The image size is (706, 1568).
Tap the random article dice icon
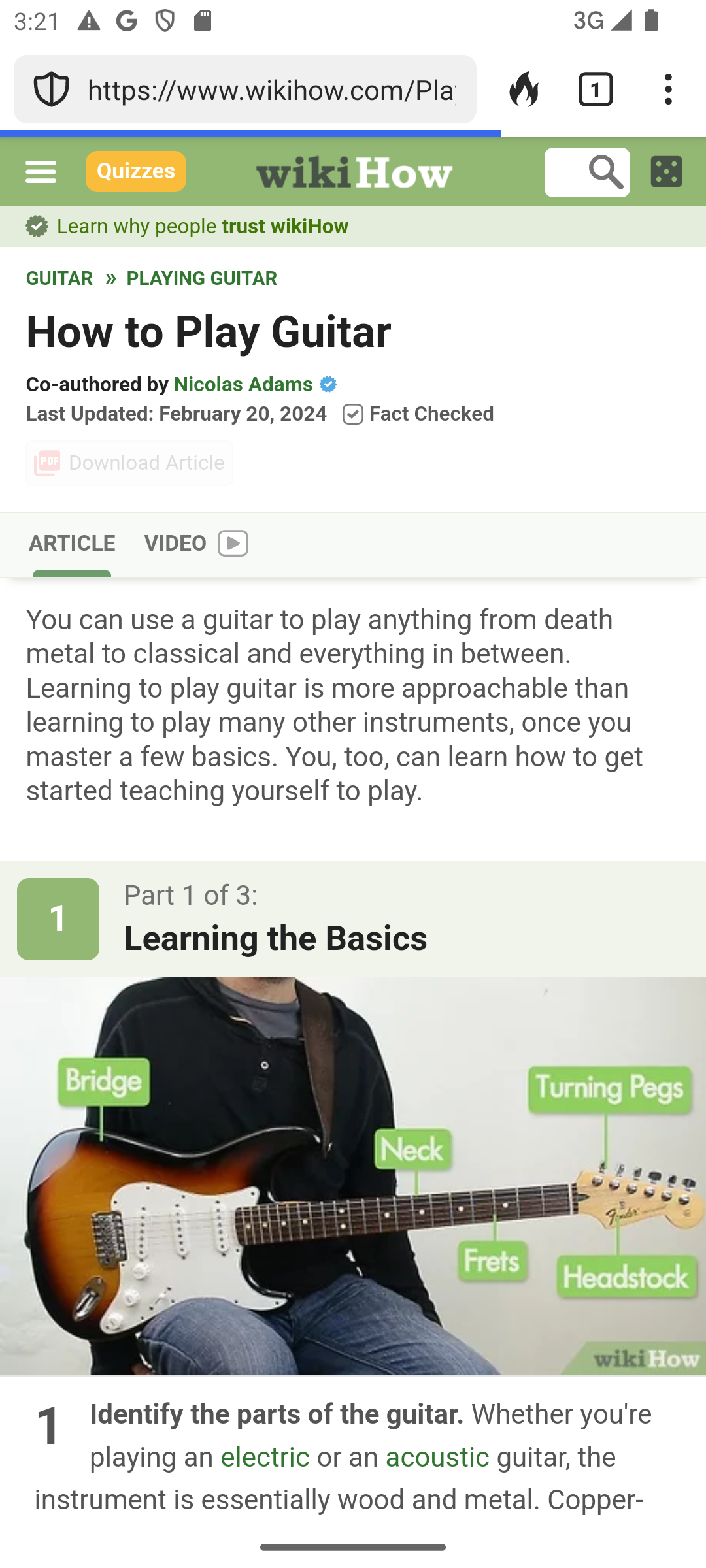click(x=666, y=171)
